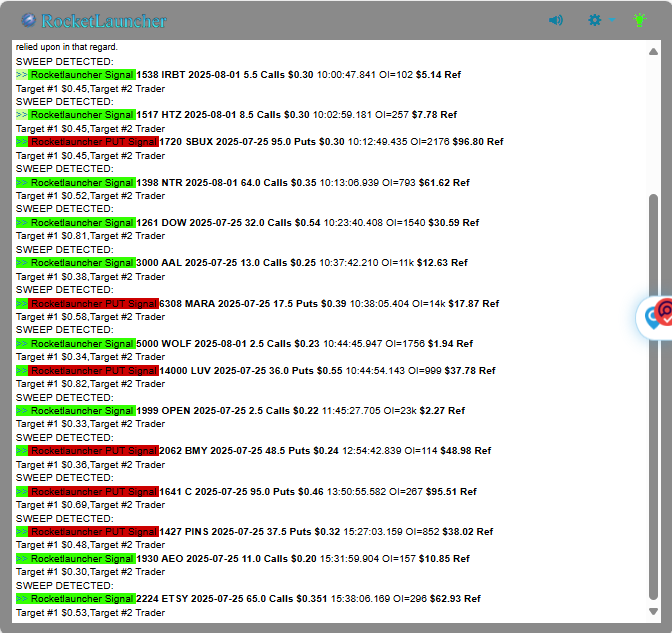Click the text 1720 SBUX 2025-07-25 95.0 Puts

coord(237,142)
